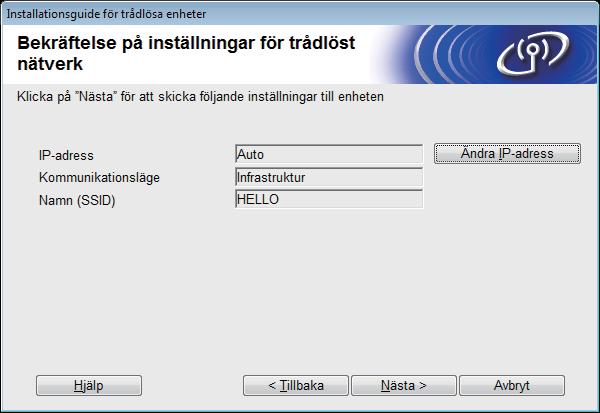Click the IP-adress label
This screenshot has height=413, width=600.
(66, 155)
